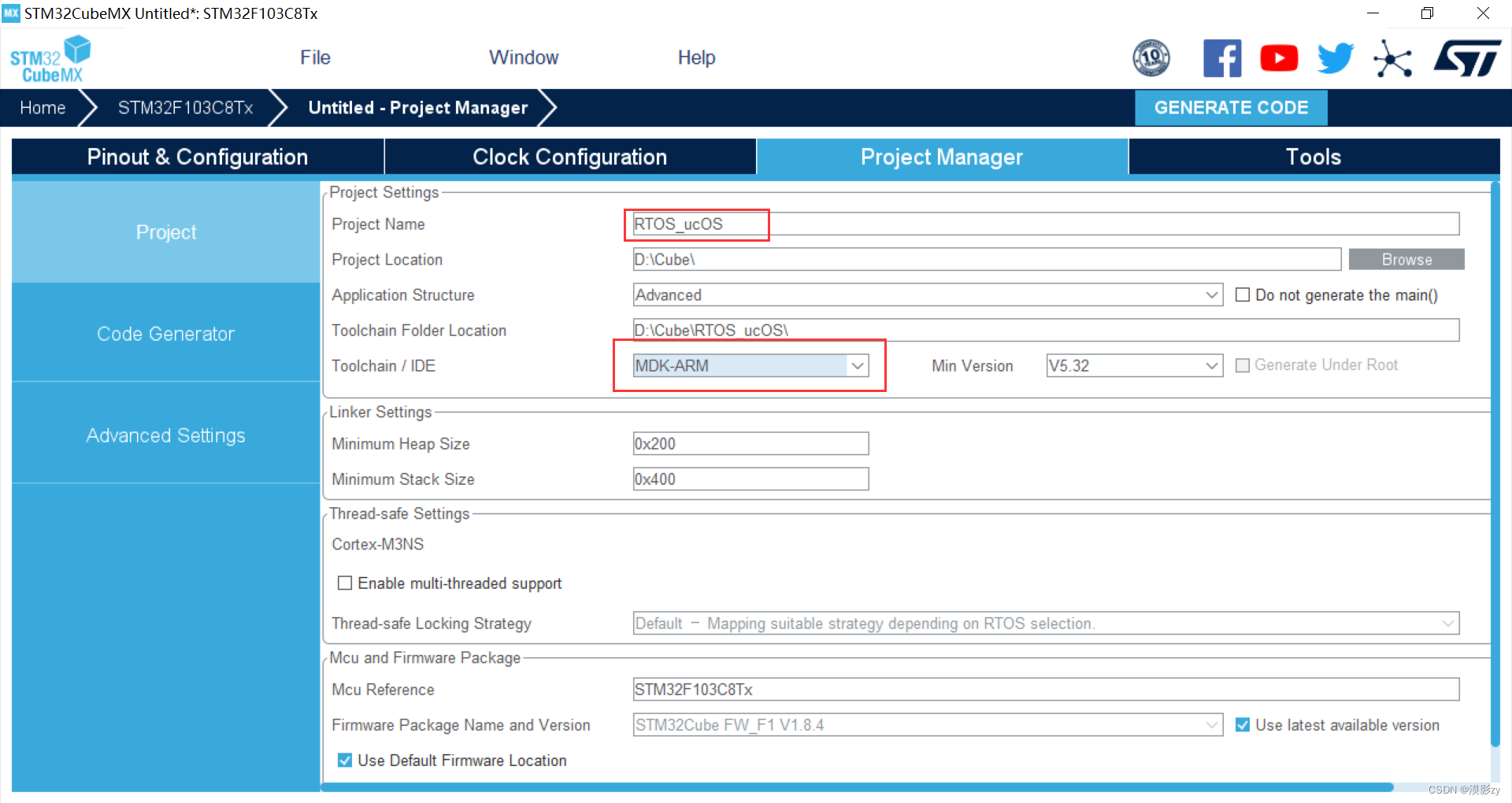Open the Help menu
1512x803 pixels.
(696, 57)
